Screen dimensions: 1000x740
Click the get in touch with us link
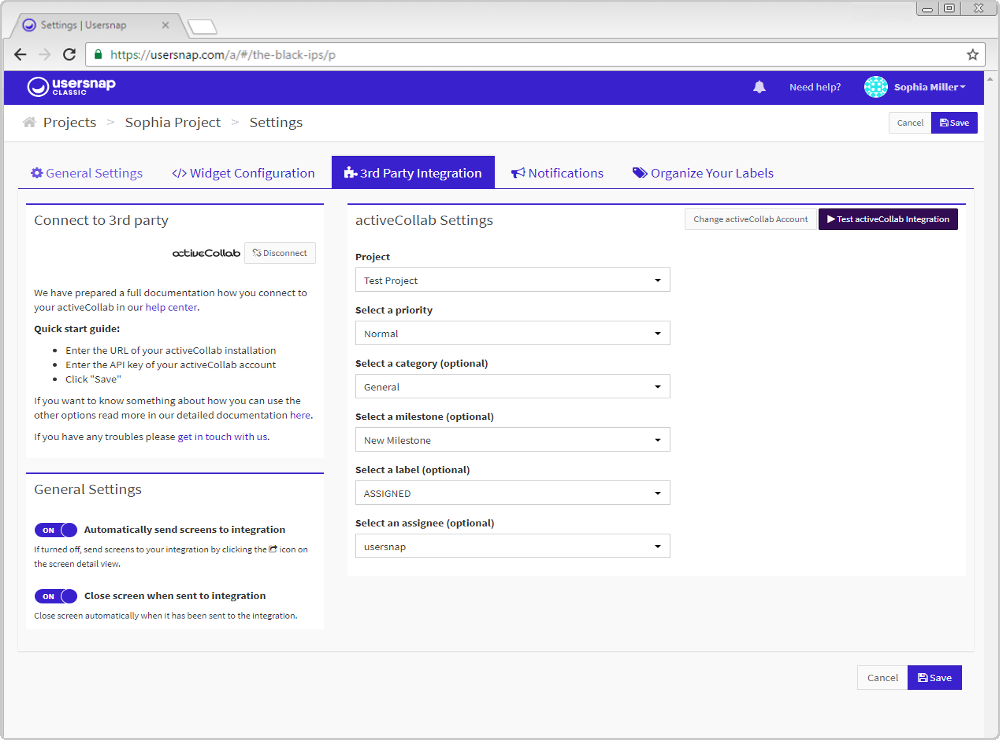[x=222, y=436]
